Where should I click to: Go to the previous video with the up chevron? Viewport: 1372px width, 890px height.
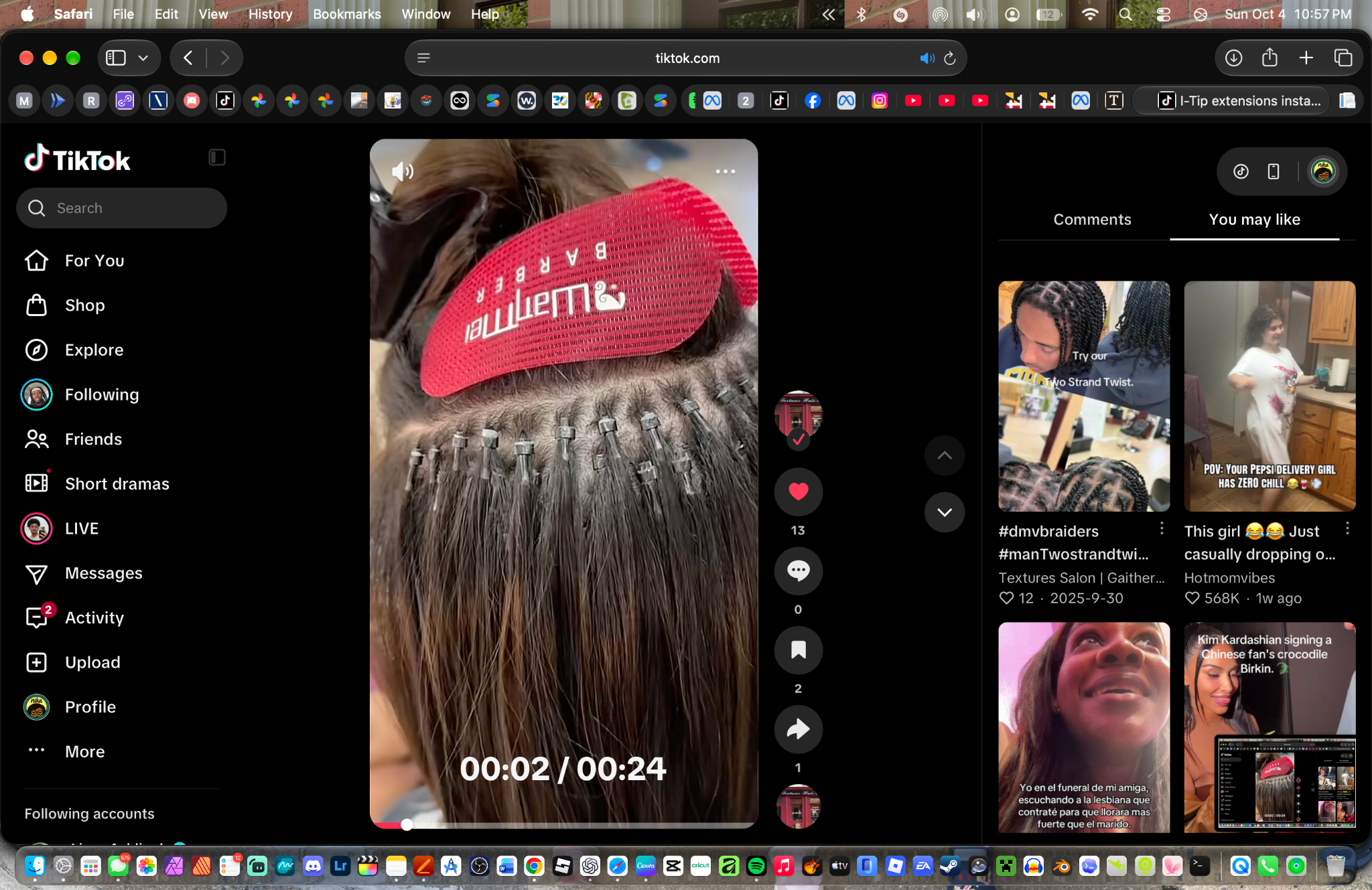[x=944, y=455]
